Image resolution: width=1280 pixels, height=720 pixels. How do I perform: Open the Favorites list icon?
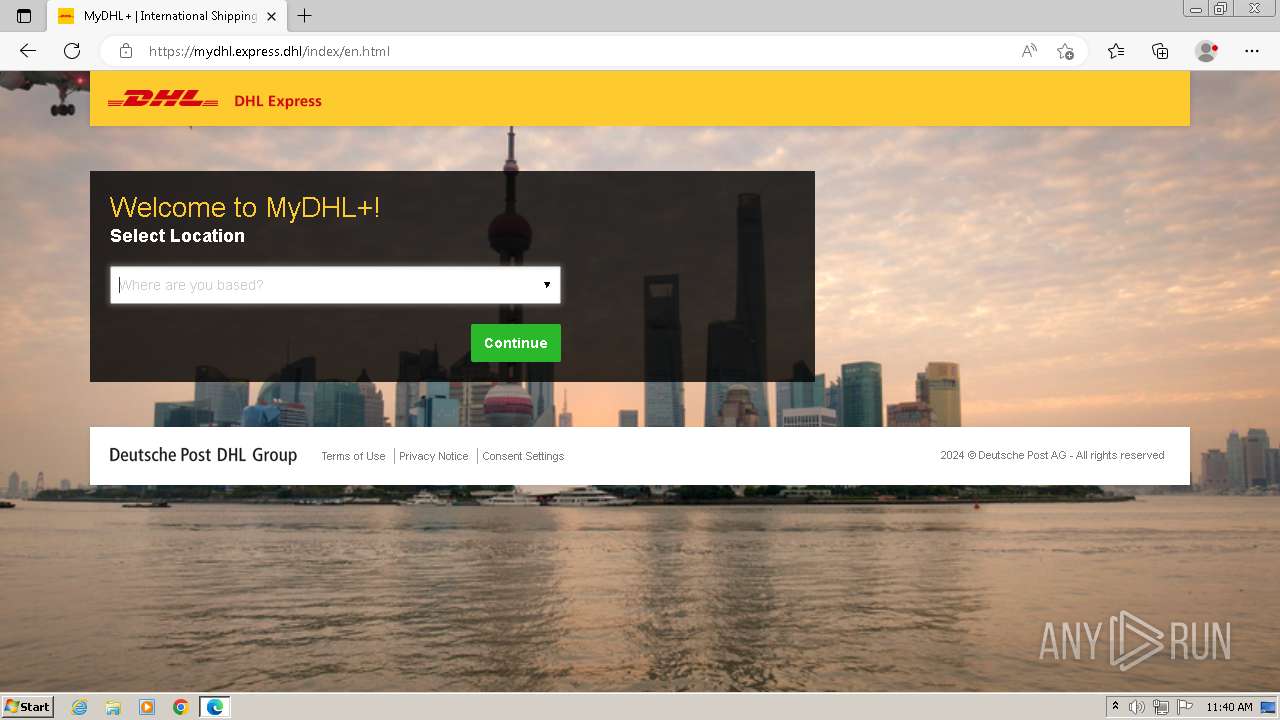tap(1116, 51)
